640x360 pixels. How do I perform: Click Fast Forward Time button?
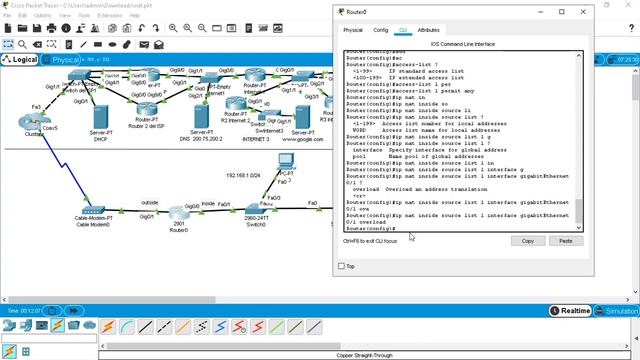(73, 311)
